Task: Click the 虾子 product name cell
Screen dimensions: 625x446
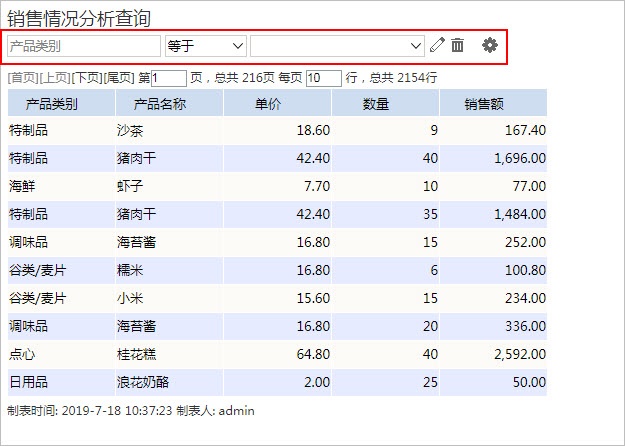Action: [x=169, y=187]
